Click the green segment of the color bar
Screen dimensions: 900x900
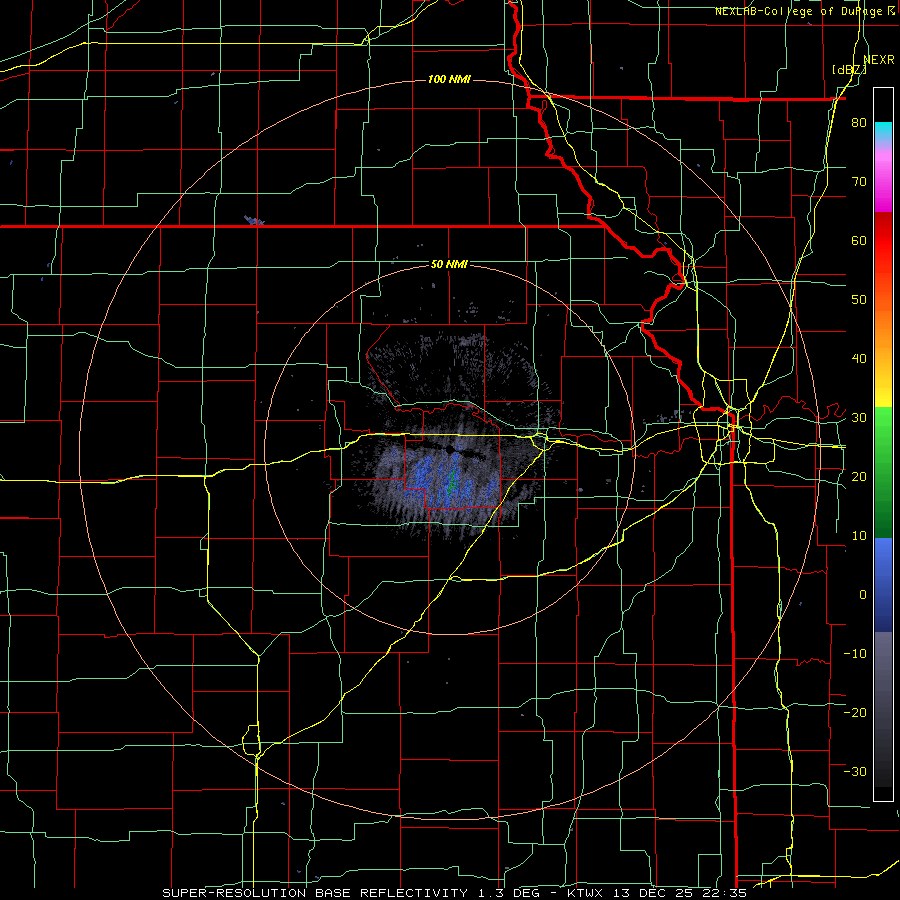(883, 473)
